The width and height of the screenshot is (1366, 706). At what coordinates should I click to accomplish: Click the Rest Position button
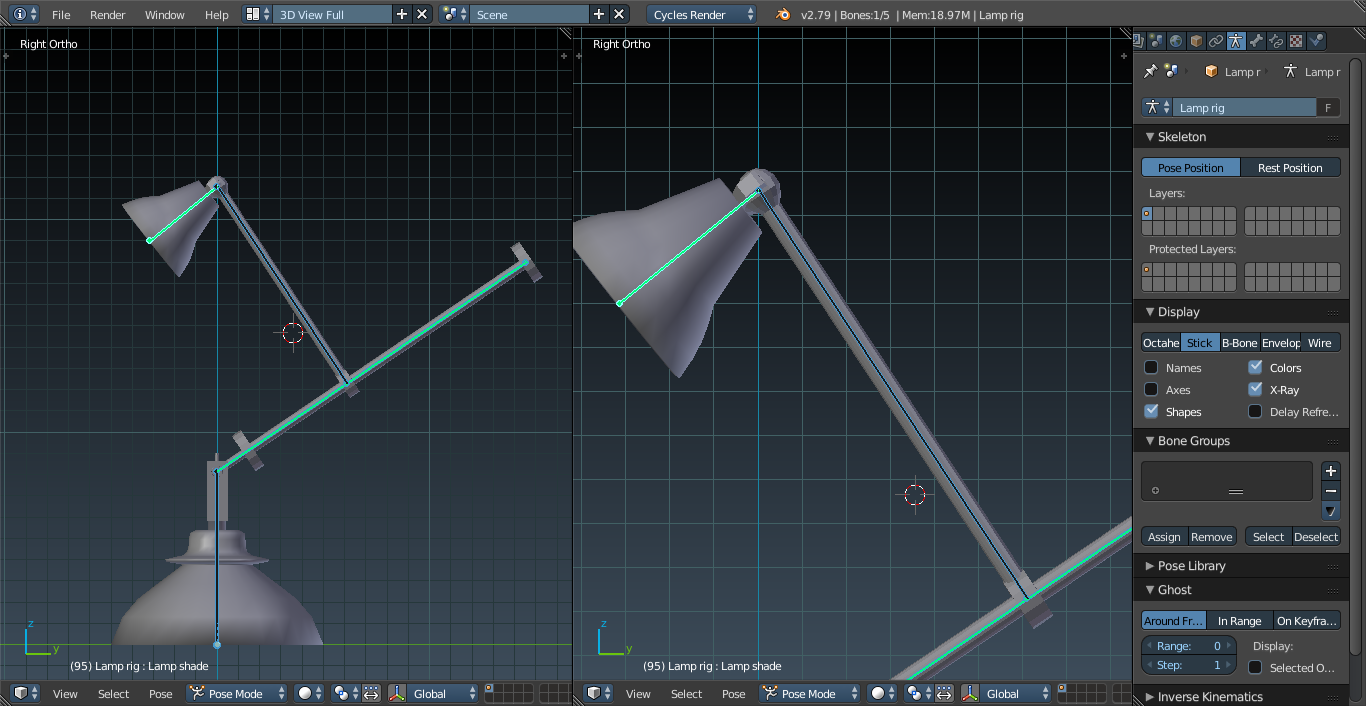1290,168
